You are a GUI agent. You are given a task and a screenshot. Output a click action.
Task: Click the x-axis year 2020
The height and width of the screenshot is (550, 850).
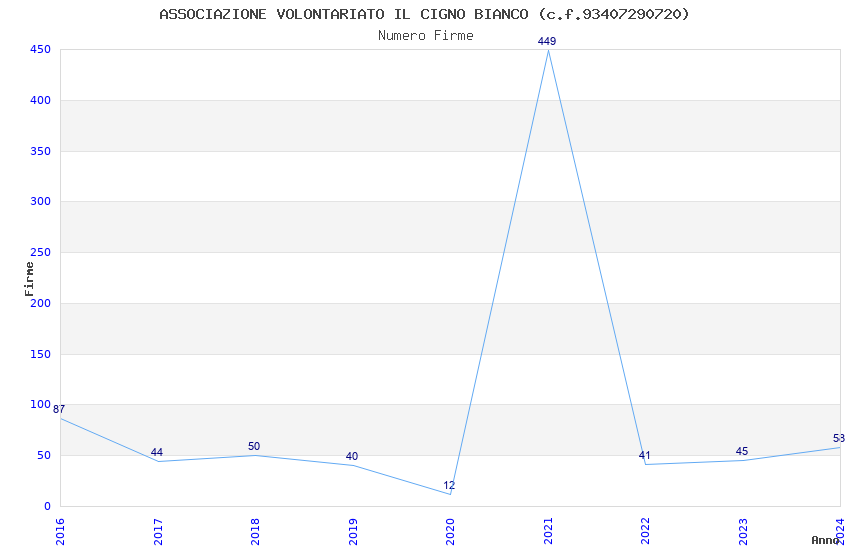[450, 532]
